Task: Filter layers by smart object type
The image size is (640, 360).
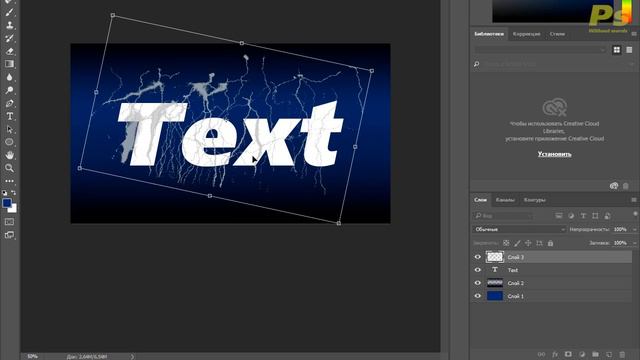Action: tap(607, 216)
